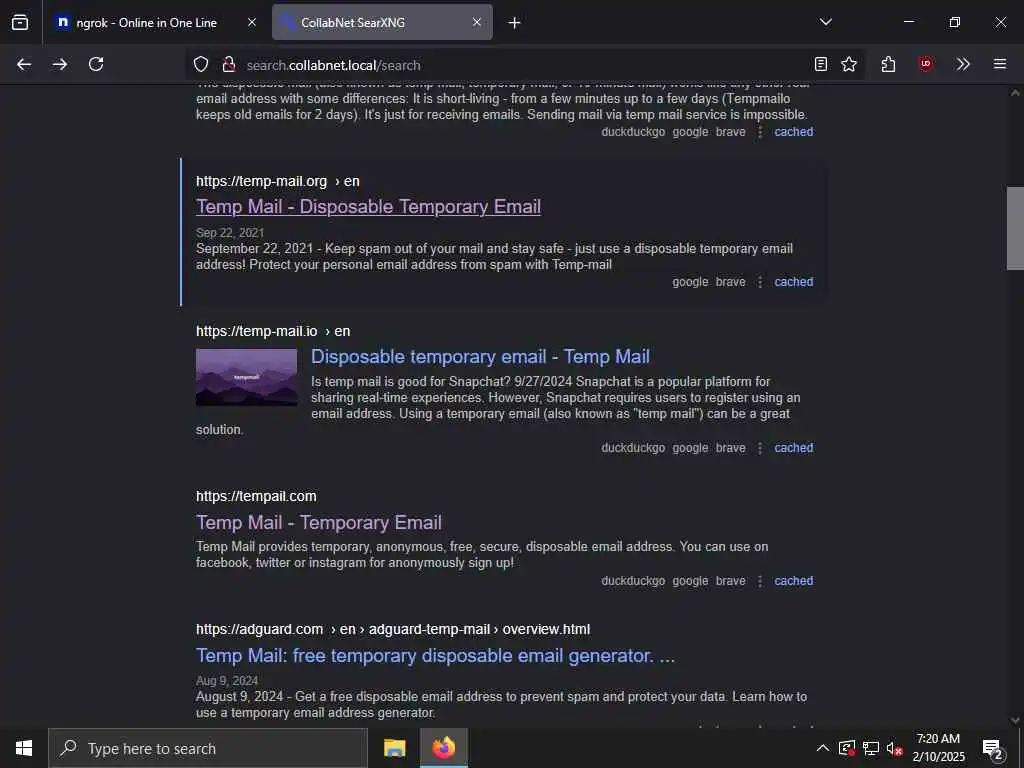Open Temp Mail - Disposable Temporary Email result

pos(368,206)
